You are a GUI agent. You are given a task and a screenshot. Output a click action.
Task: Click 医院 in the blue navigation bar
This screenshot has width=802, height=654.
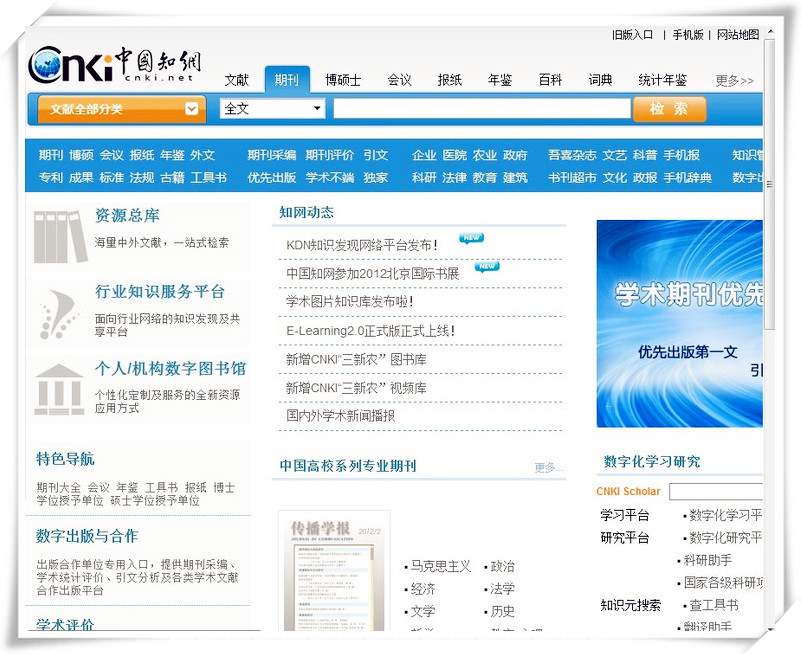click(x=455, y=155)
